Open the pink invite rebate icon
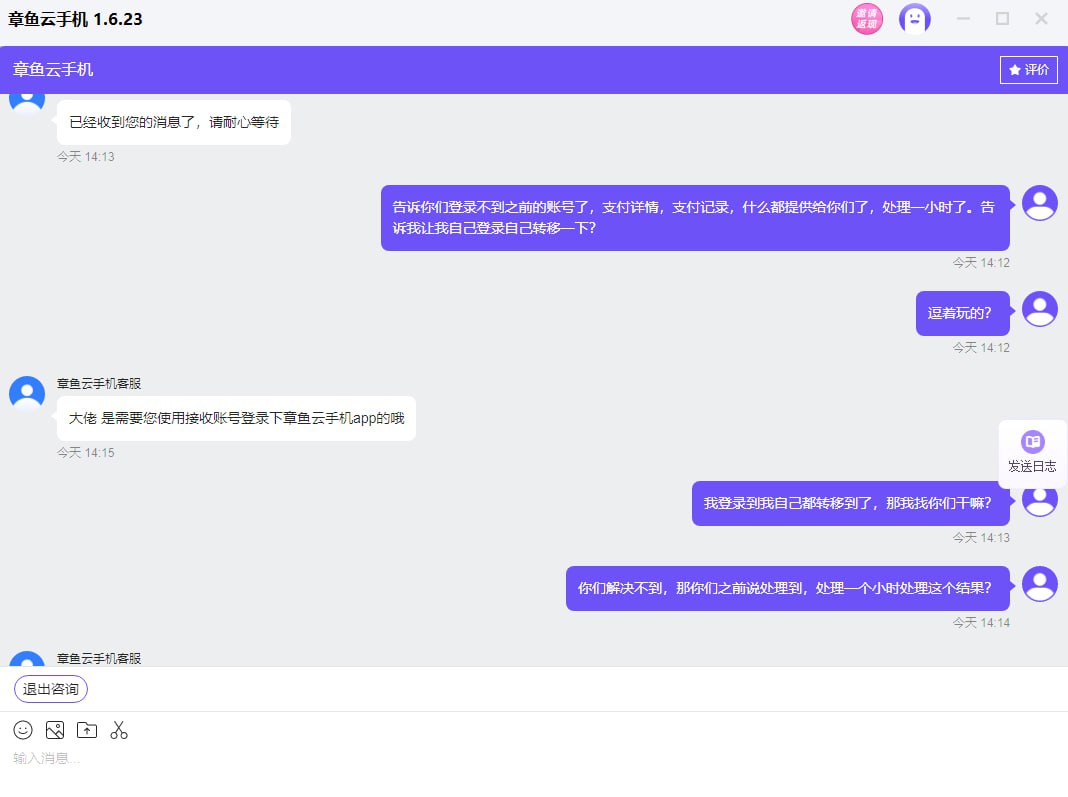This screenshot has width=1068, height=797. pos(866,19)
